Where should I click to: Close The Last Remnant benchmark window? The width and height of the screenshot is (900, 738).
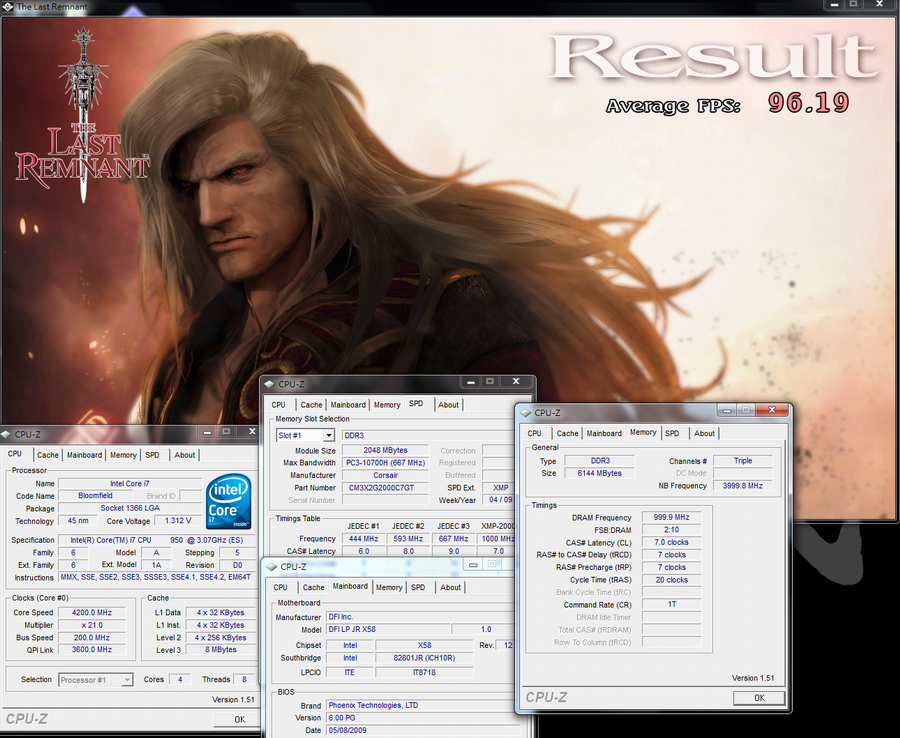click(879, 4)
